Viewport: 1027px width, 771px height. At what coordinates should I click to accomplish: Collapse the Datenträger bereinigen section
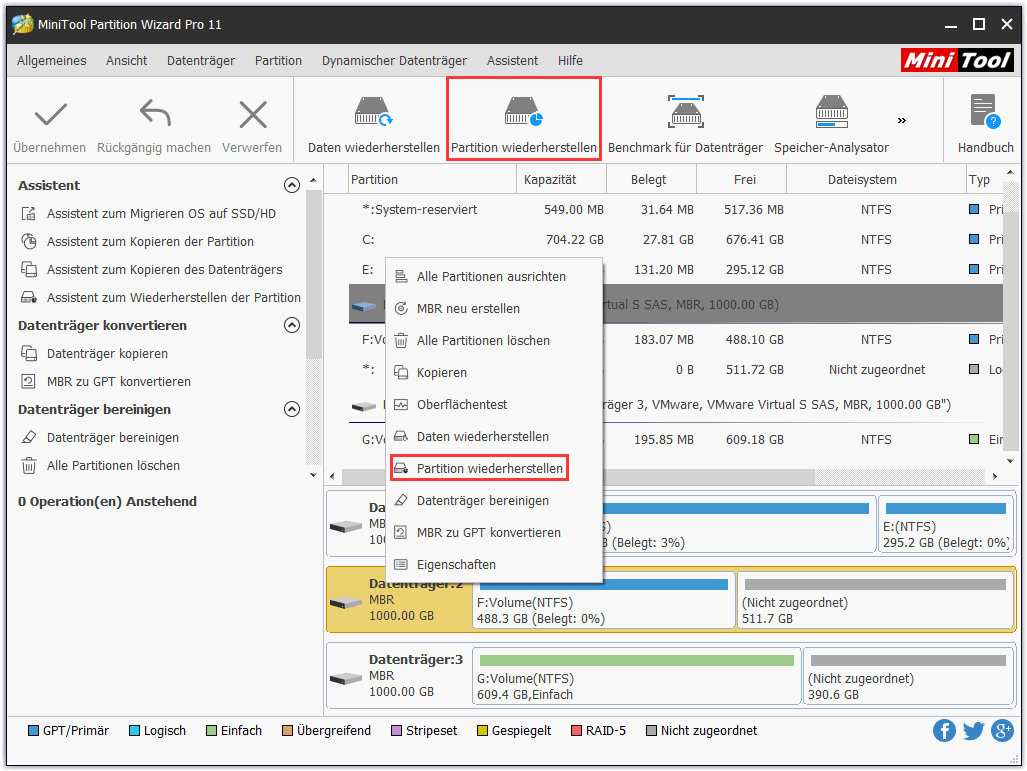click(x=292, y=409)
